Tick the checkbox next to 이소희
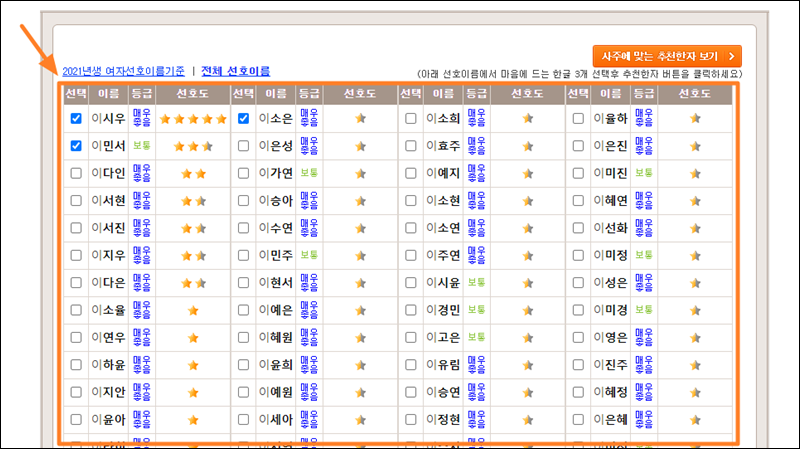Viewport: 800px width, 449px height. click(x=411, y=118)
